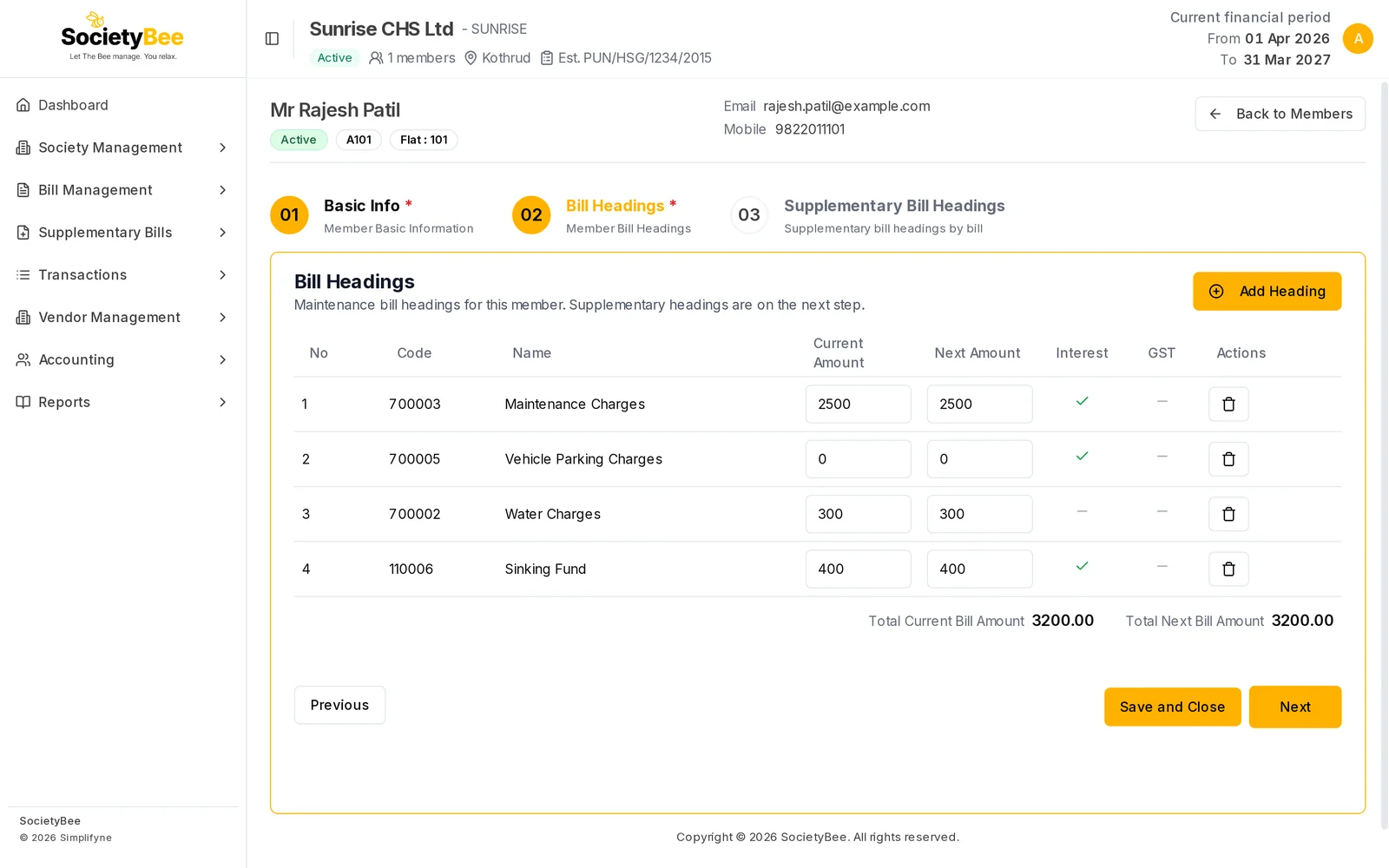This screenshot has width=1389, height=868.
Task: Expand Society Management menu
Action: (x=122, y=148)
